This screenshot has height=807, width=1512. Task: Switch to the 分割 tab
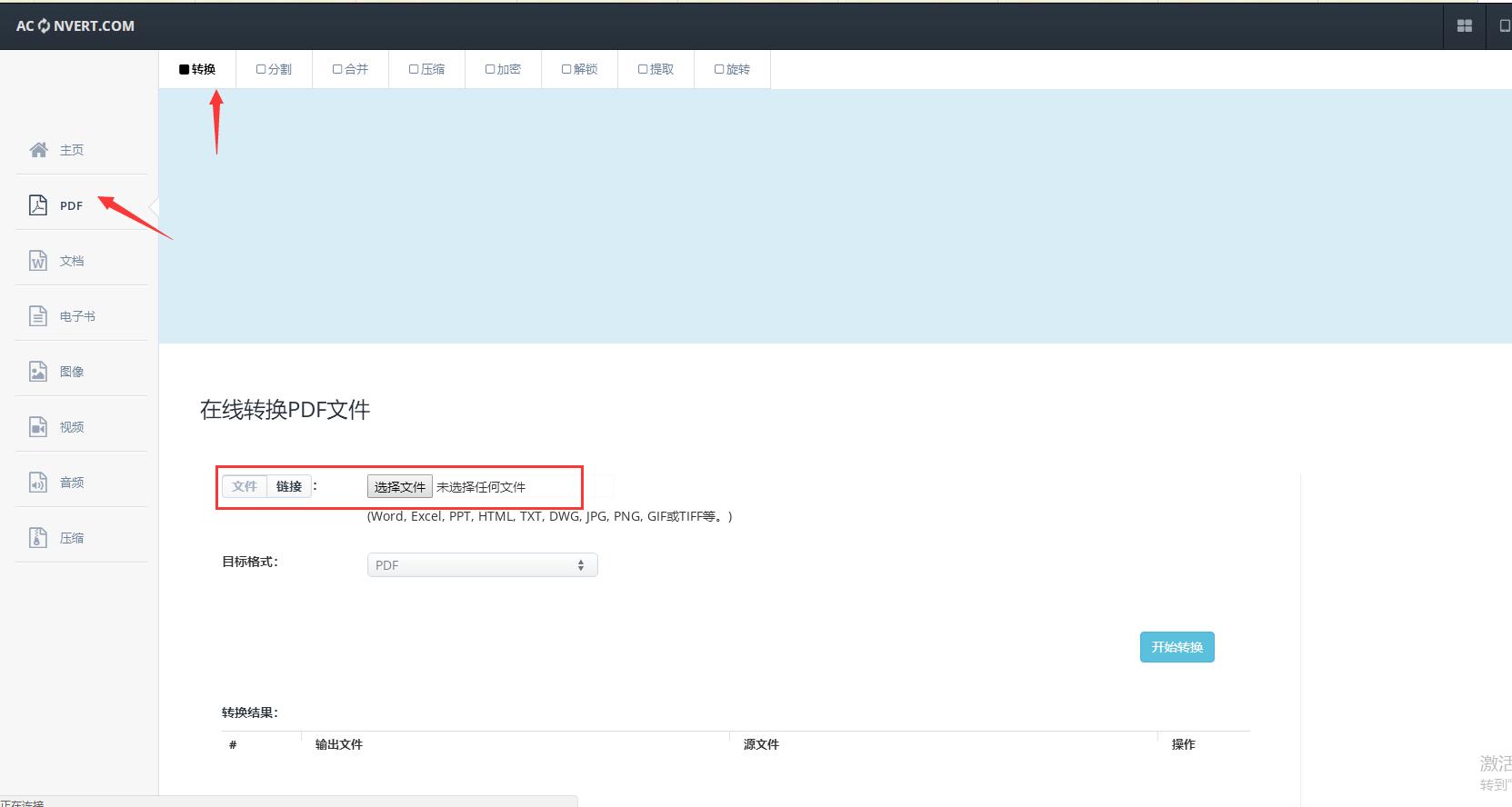[274, 69]
